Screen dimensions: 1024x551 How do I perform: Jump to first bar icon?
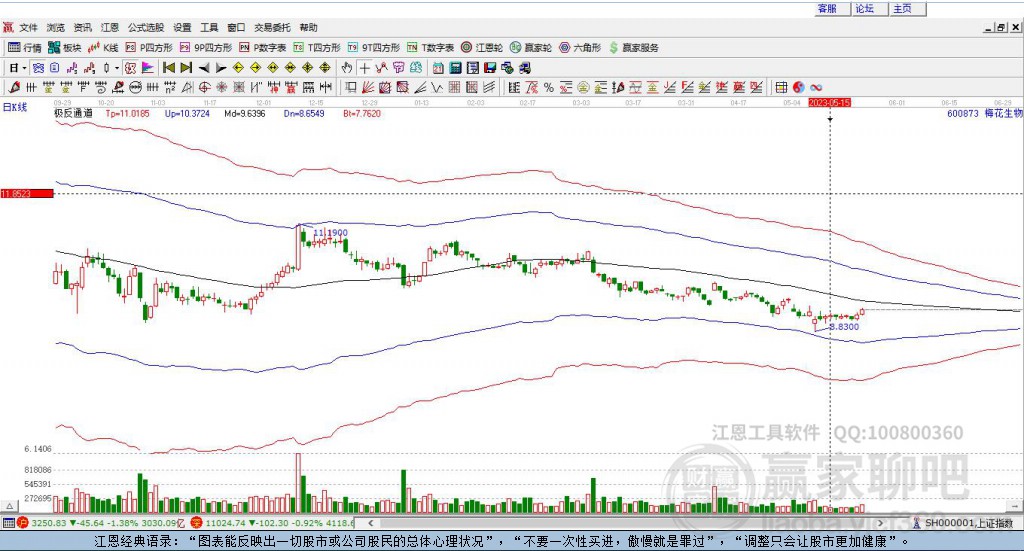click(168, 68)
